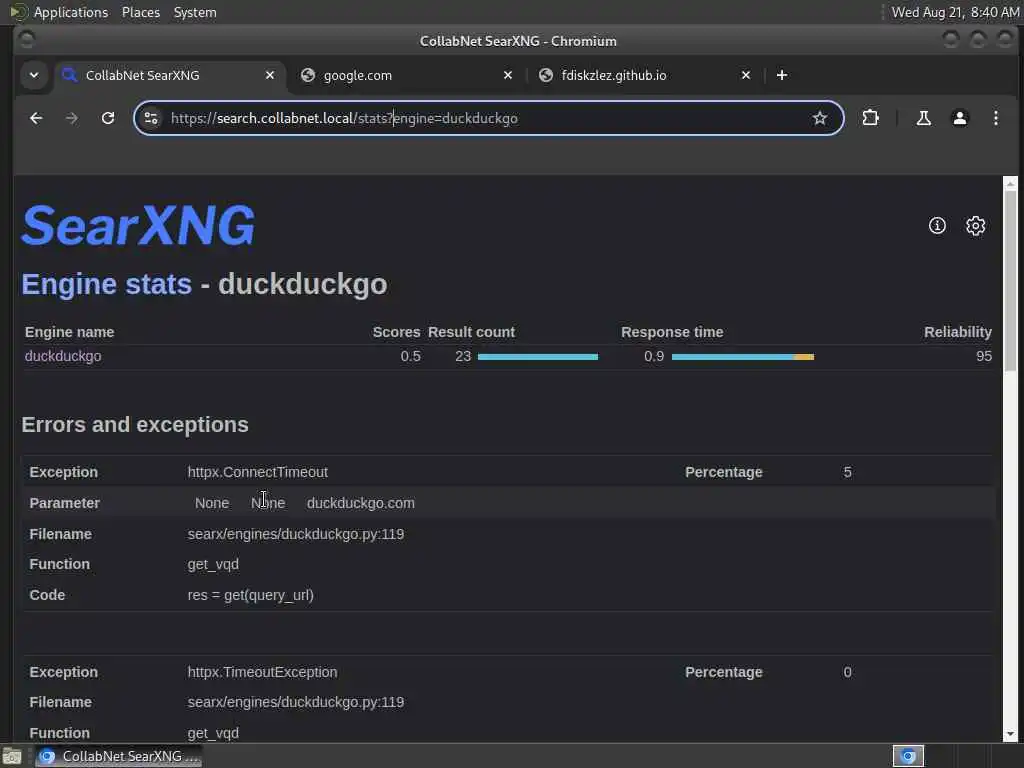Click the forward navigation arrow
1024x768 pixels.
72,118
